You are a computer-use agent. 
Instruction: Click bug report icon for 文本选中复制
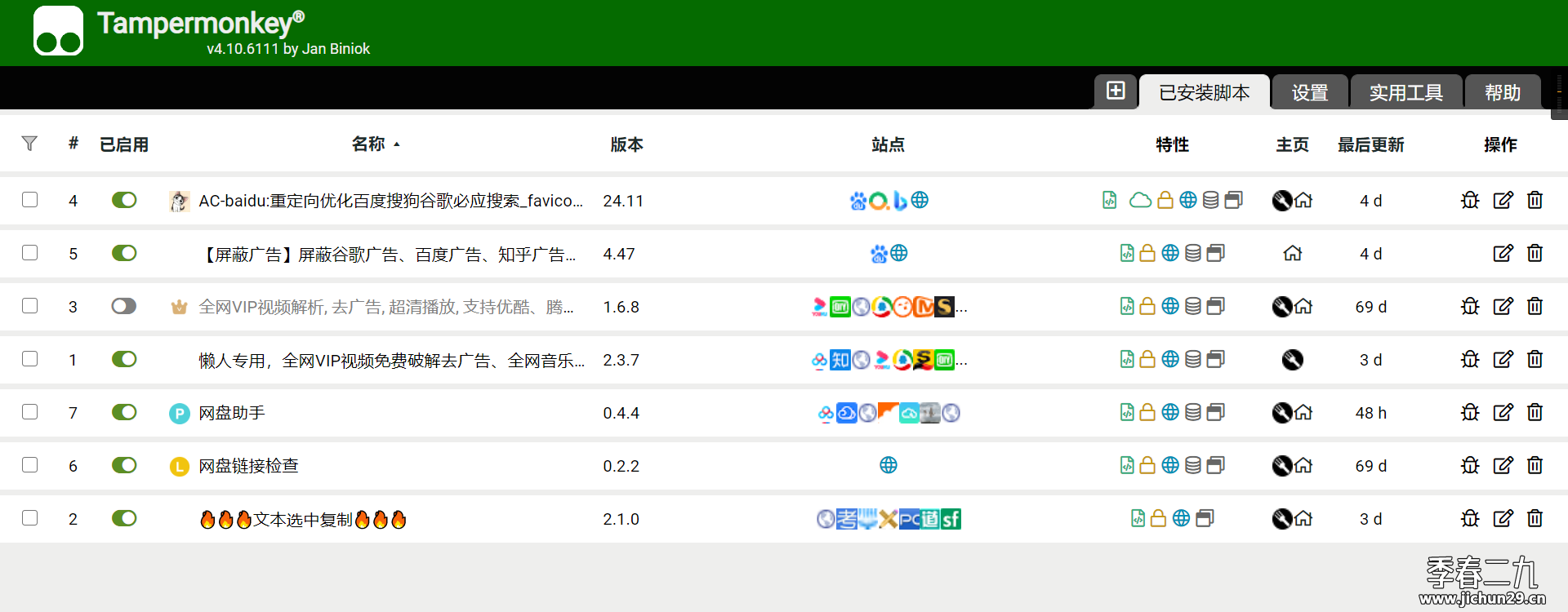pyautogui.click(x=1470, y=518)
